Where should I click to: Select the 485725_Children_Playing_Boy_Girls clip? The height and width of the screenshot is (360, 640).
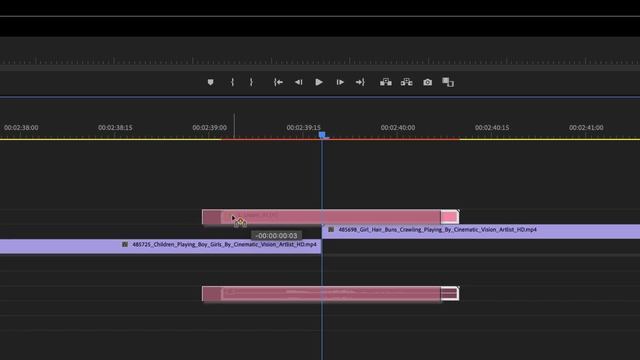click(160, 246)
